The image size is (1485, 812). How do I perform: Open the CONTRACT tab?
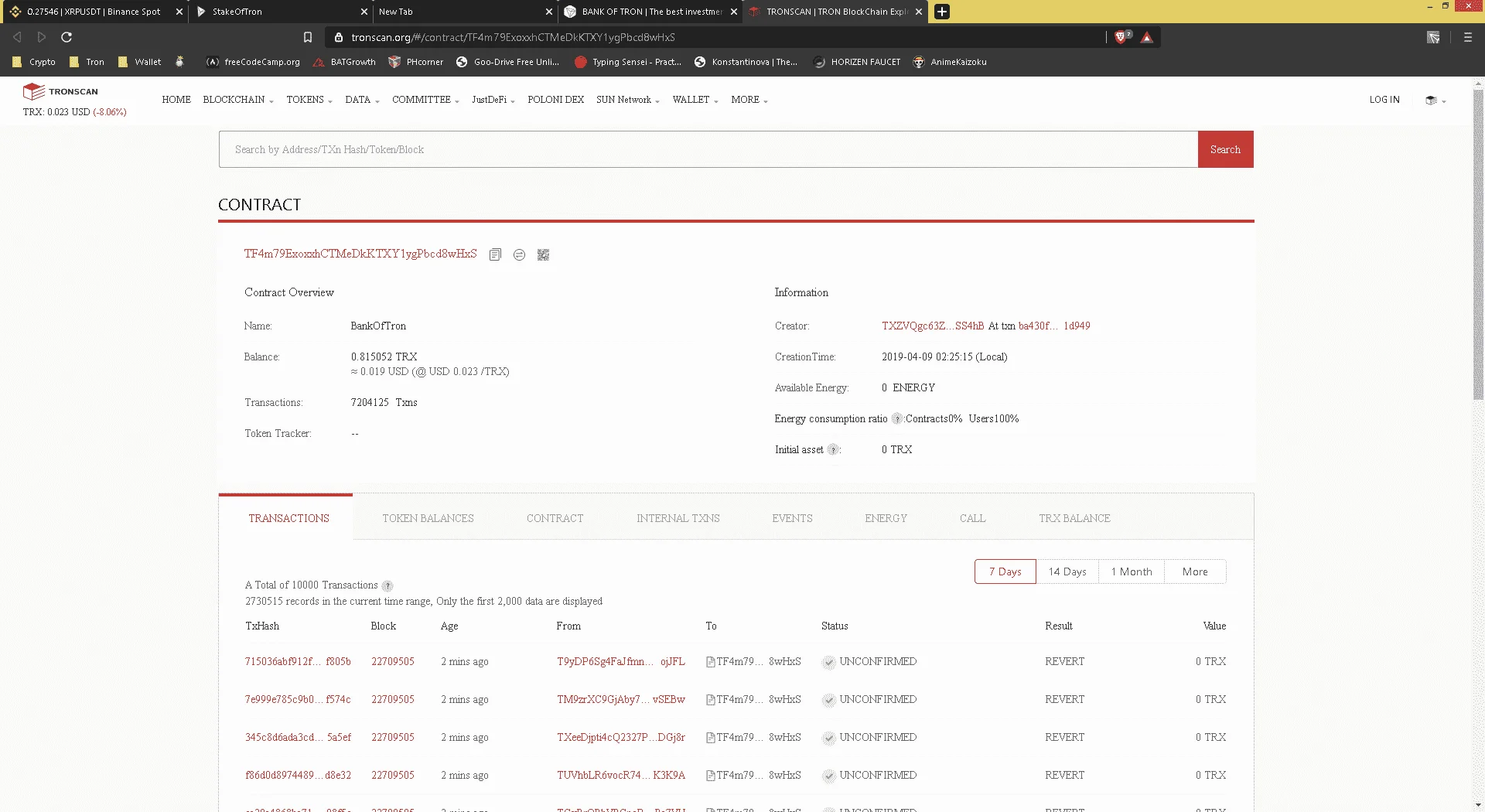pos(555,518)
